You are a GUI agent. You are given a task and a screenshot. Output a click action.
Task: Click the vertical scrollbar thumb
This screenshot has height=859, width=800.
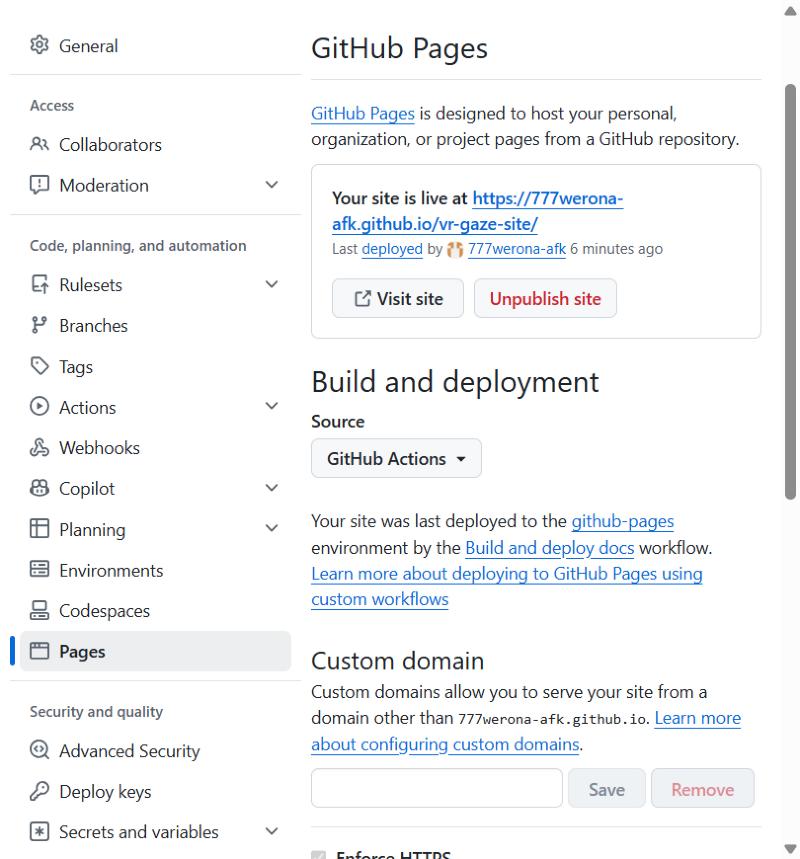tap(790, 292)
